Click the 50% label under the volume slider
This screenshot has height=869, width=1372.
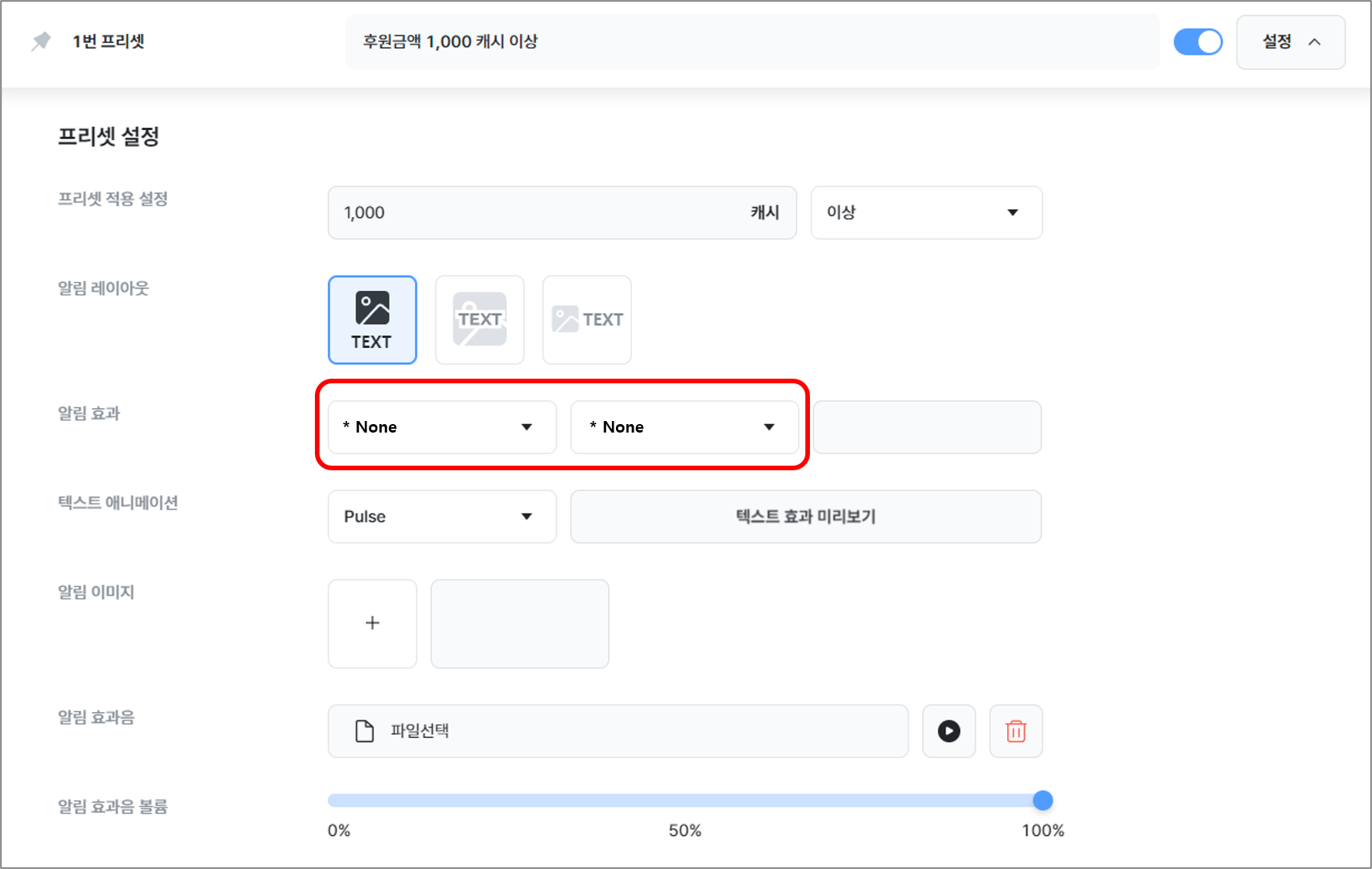(684, 831)
